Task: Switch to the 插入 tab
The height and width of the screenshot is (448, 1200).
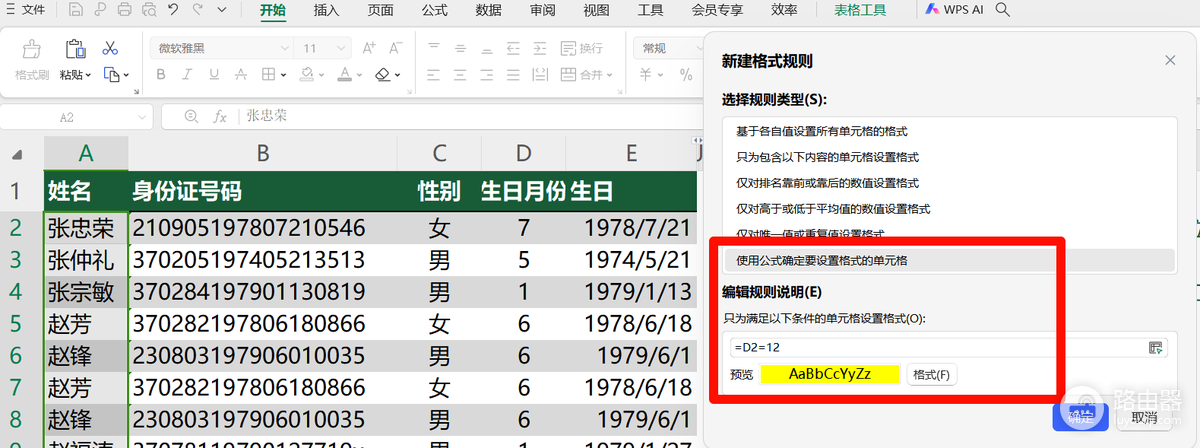Action: tap(326, 11)
